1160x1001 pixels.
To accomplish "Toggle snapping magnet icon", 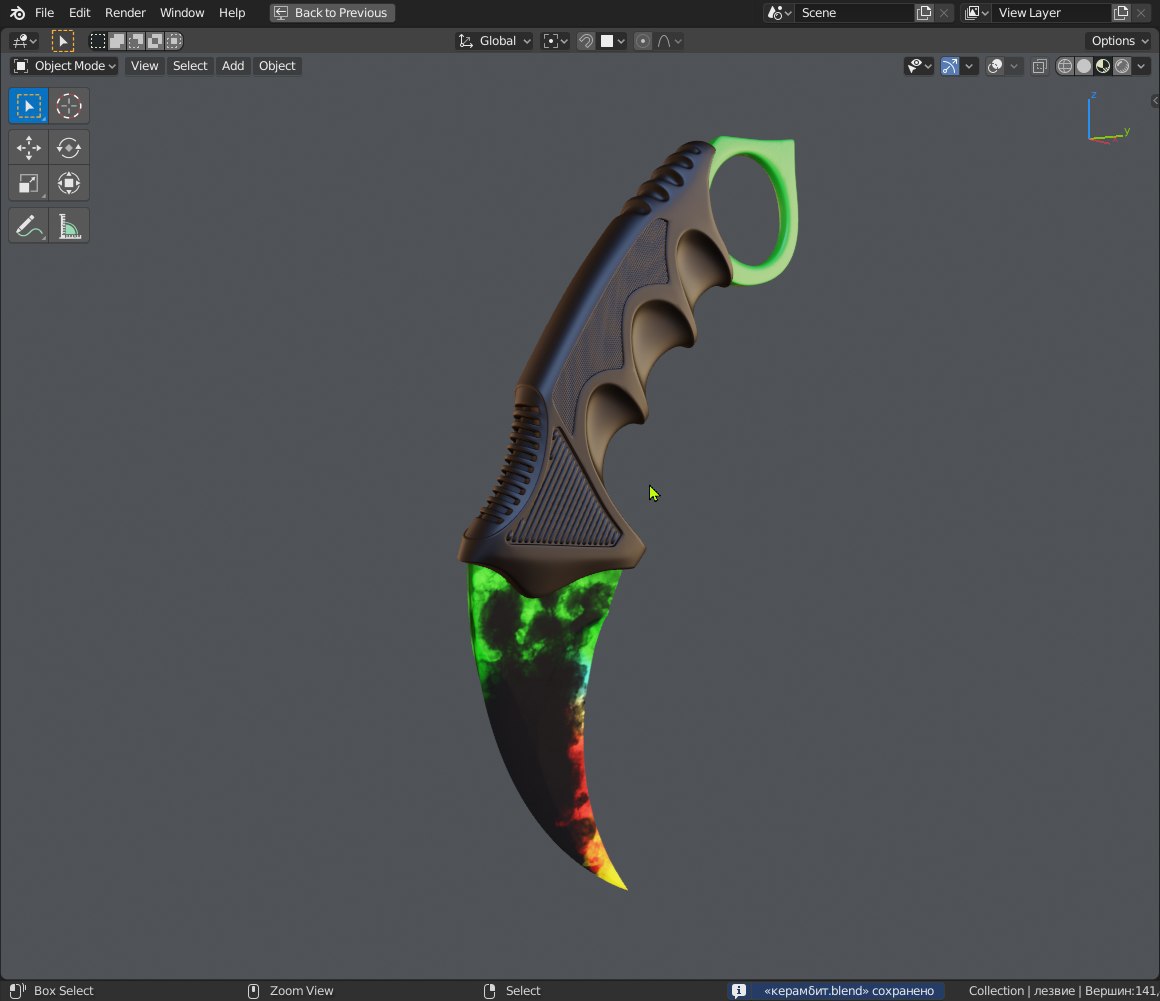I will point(586,41).
